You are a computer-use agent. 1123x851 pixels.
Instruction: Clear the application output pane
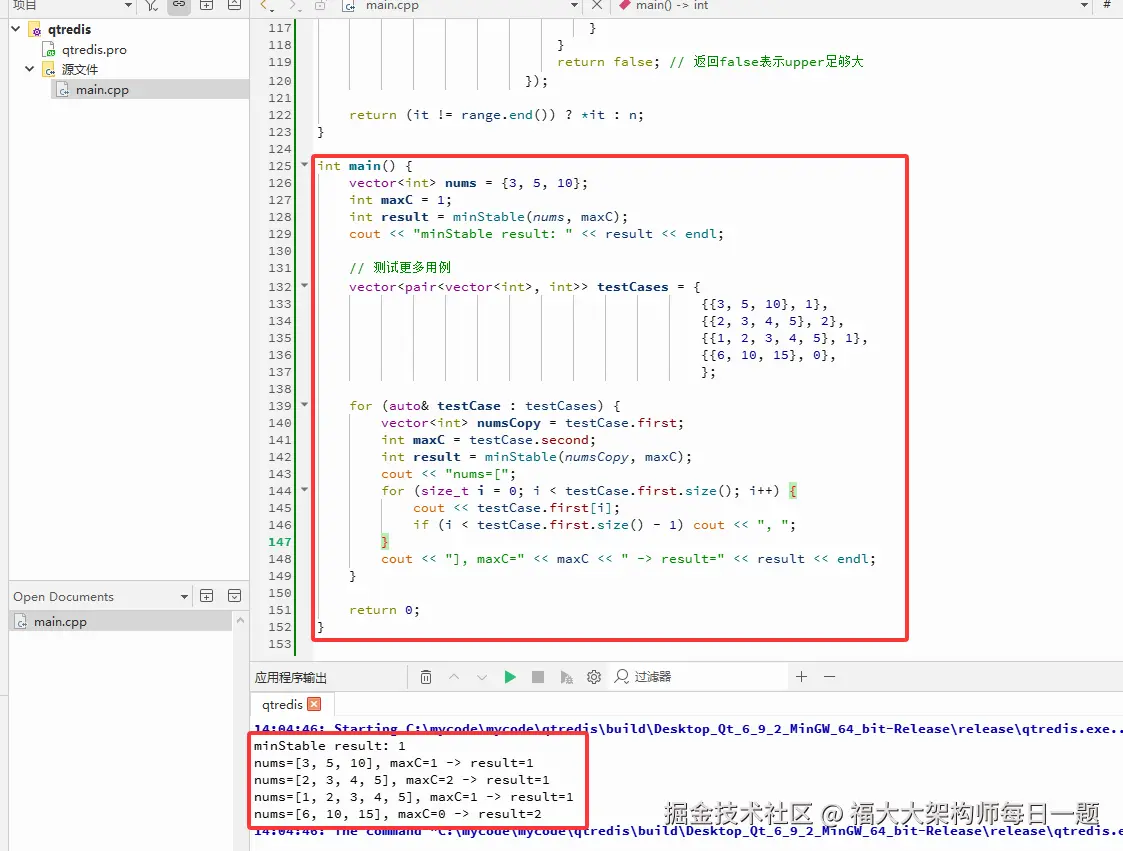click(425, 677)
